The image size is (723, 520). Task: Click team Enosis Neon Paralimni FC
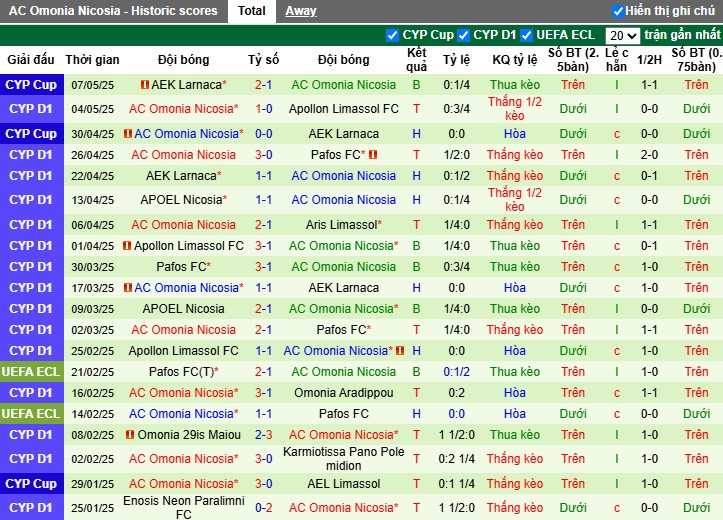pos(184,508)
